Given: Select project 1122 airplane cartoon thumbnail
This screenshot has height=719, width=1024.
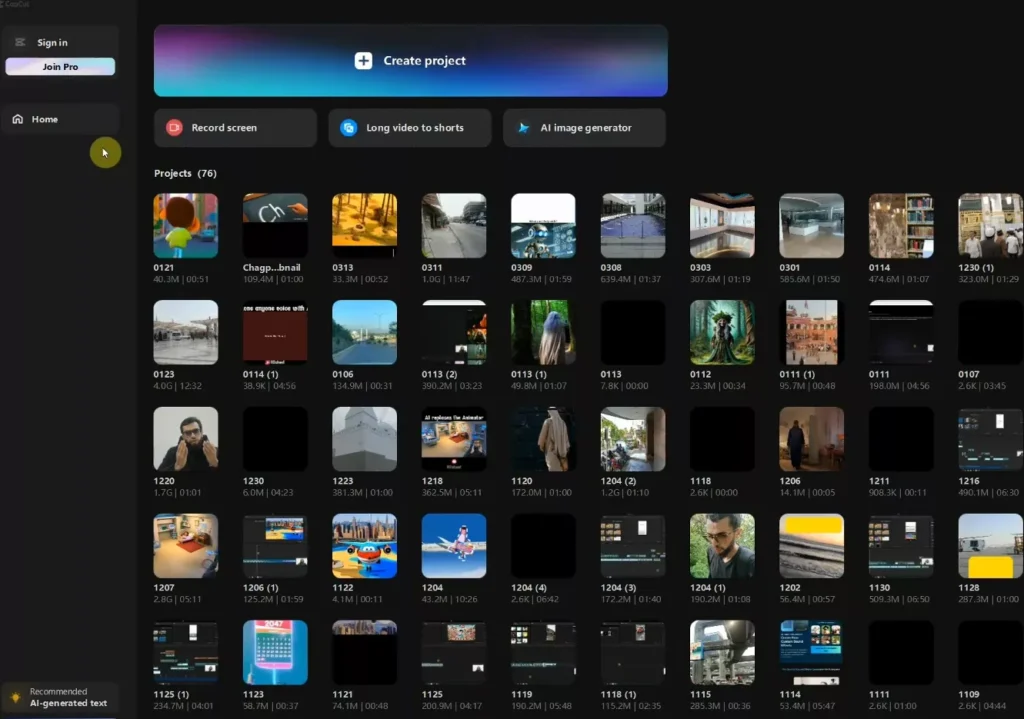Looking at the screenshot, I should point(364,546).
